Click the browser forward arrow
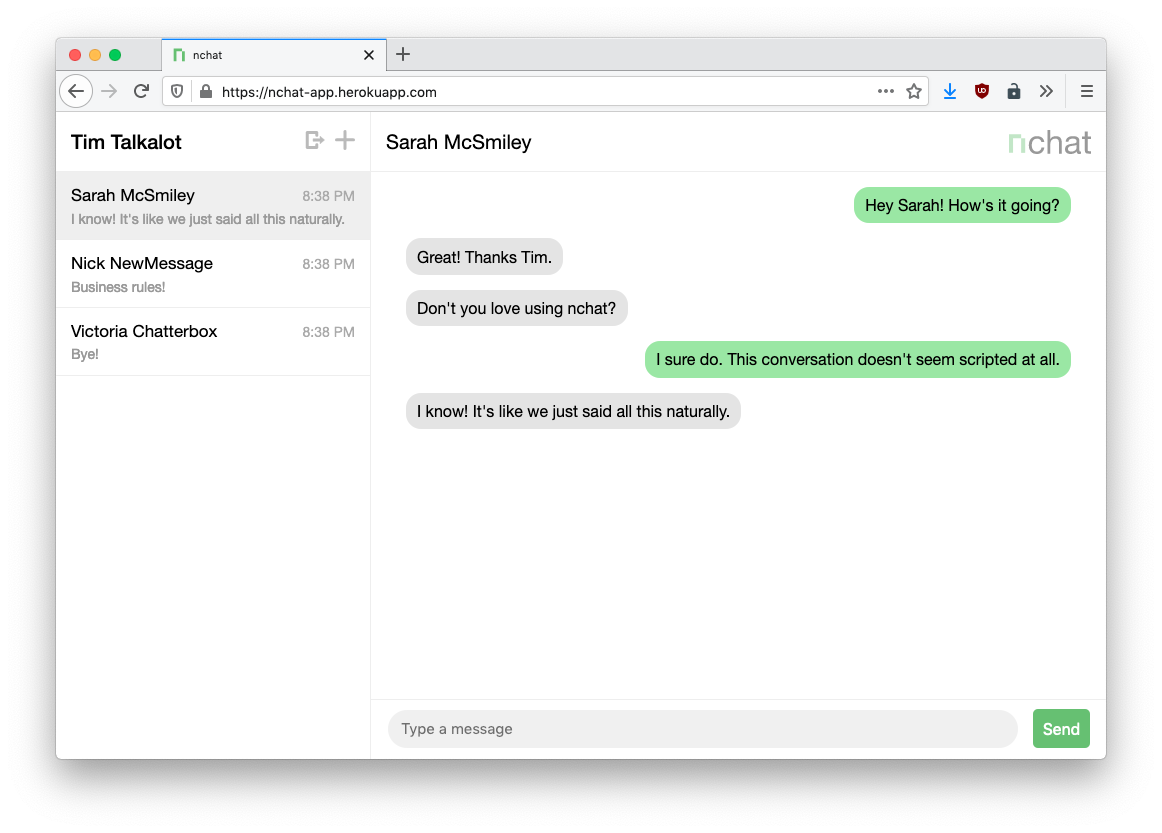 (109, 91)
